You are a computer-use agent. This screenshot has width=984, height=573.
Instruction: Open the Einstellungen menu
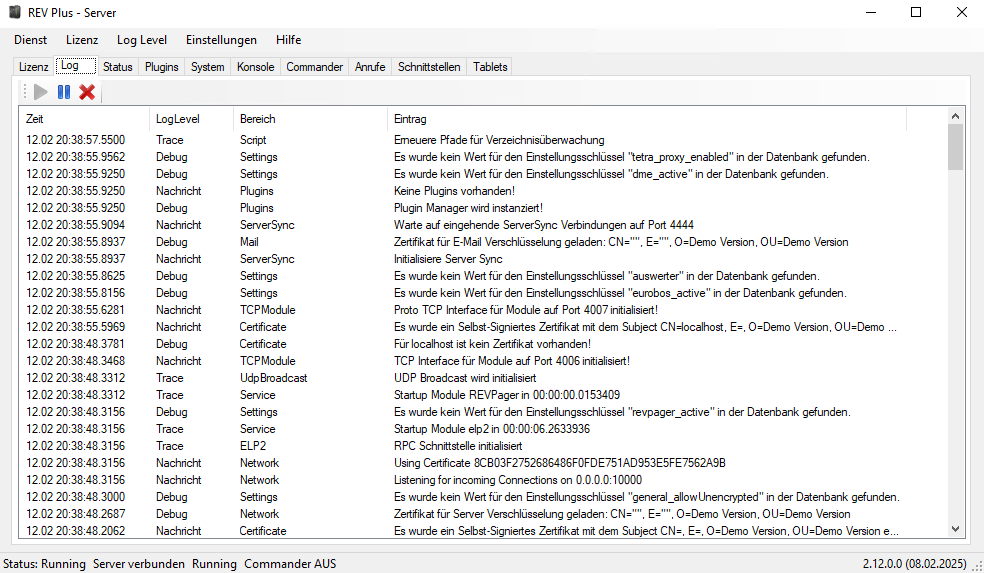pyautogui.click(x=221, y=40)
